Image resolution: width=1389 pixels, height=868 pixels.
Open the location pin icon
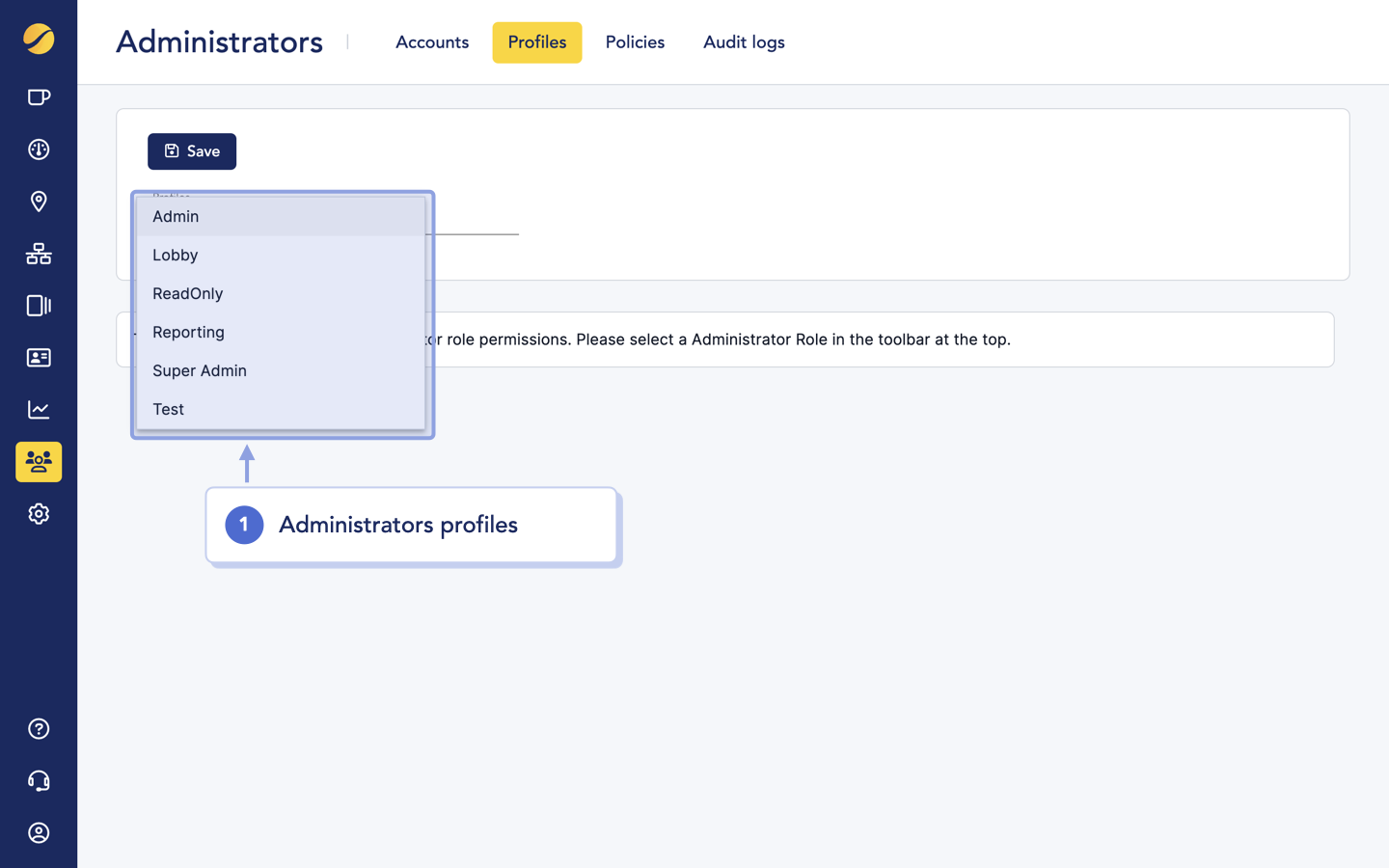click(x=39, y=202)
